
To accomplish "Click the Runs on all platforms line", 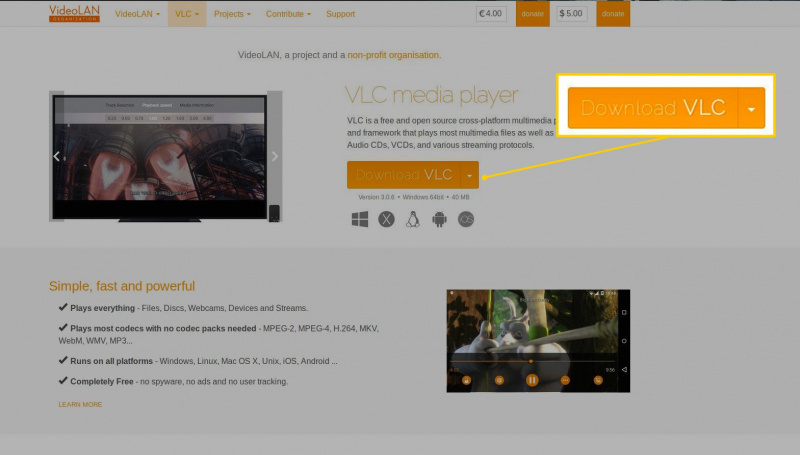I will tap(198, 361).
